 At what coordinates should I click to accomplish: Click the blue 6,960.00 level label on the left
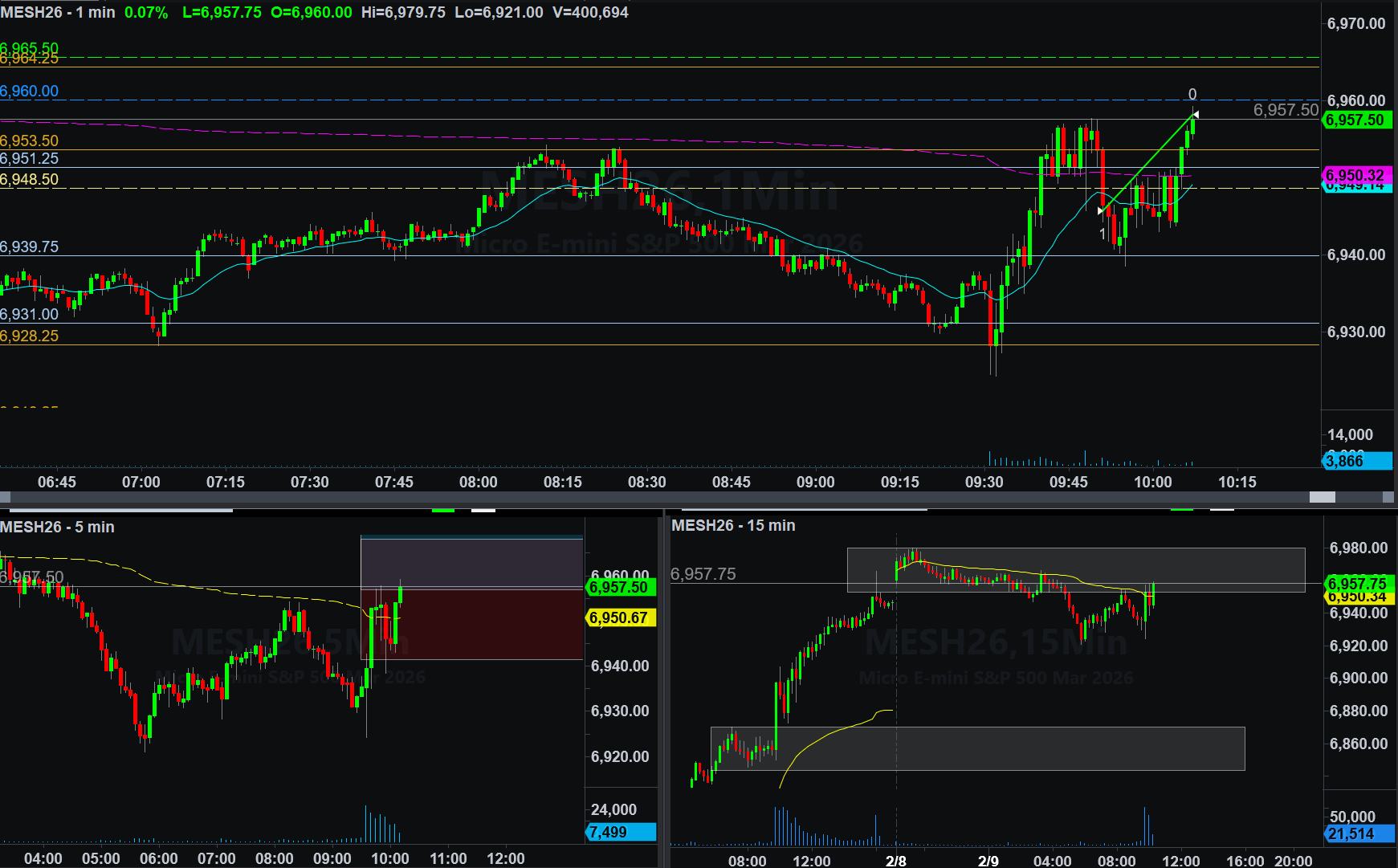30,92
